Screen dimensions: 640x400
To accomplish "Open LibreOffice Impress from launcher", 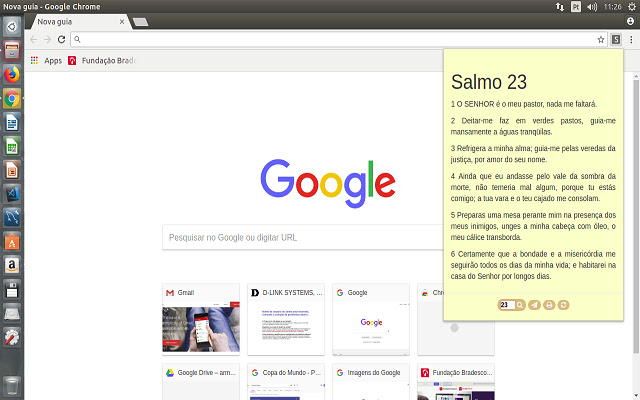I will pyautogui.click(x=12, y=170).
